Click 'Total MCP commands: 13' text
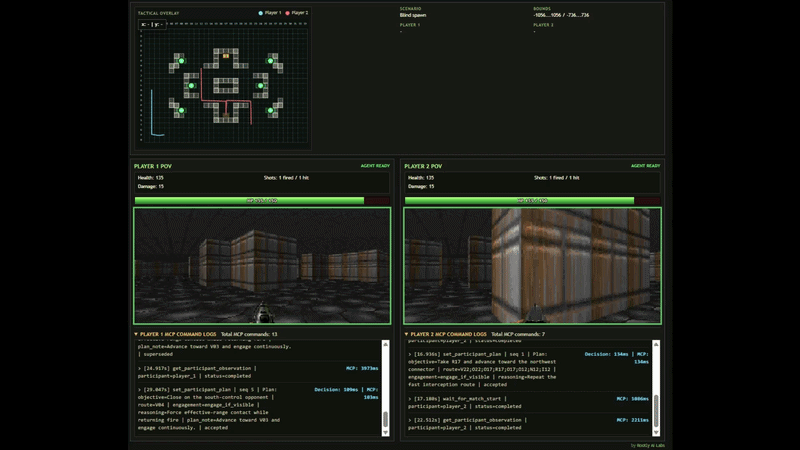The image size is (800, 450). (x=249, y=334)
